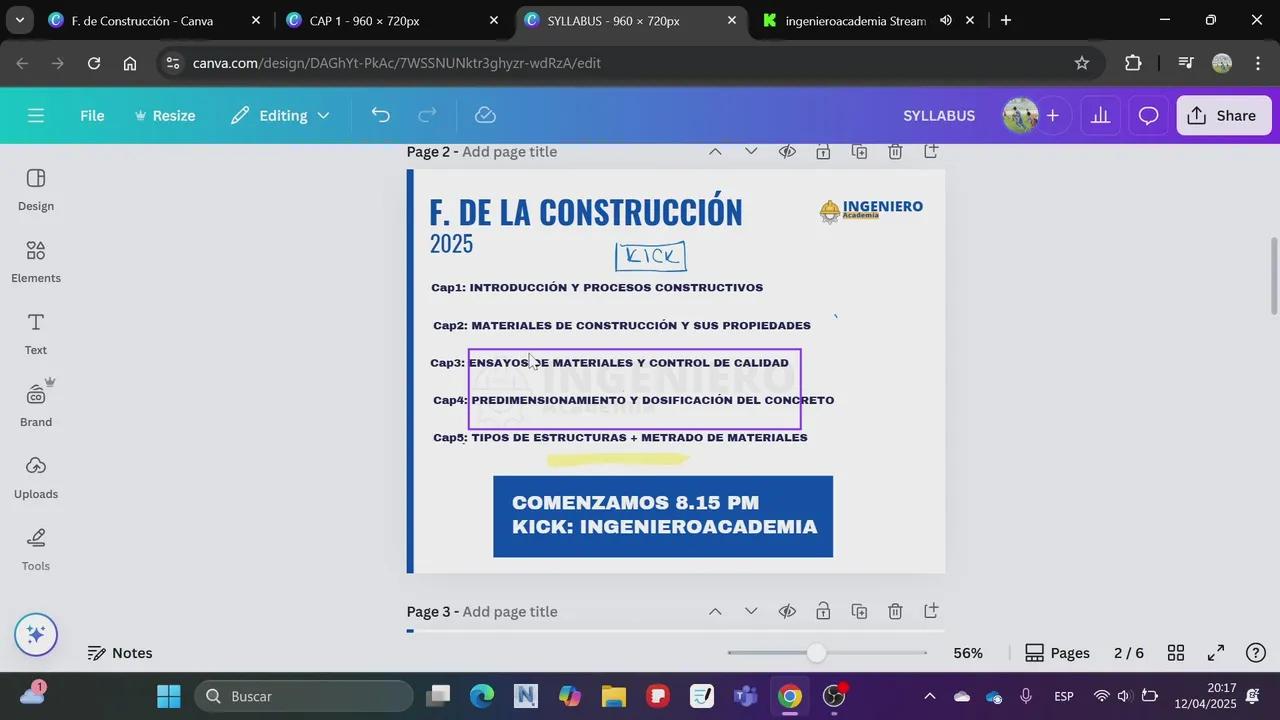Open the Uploads panel
This screenshot has height=720, width=1280.
[36, 477]
